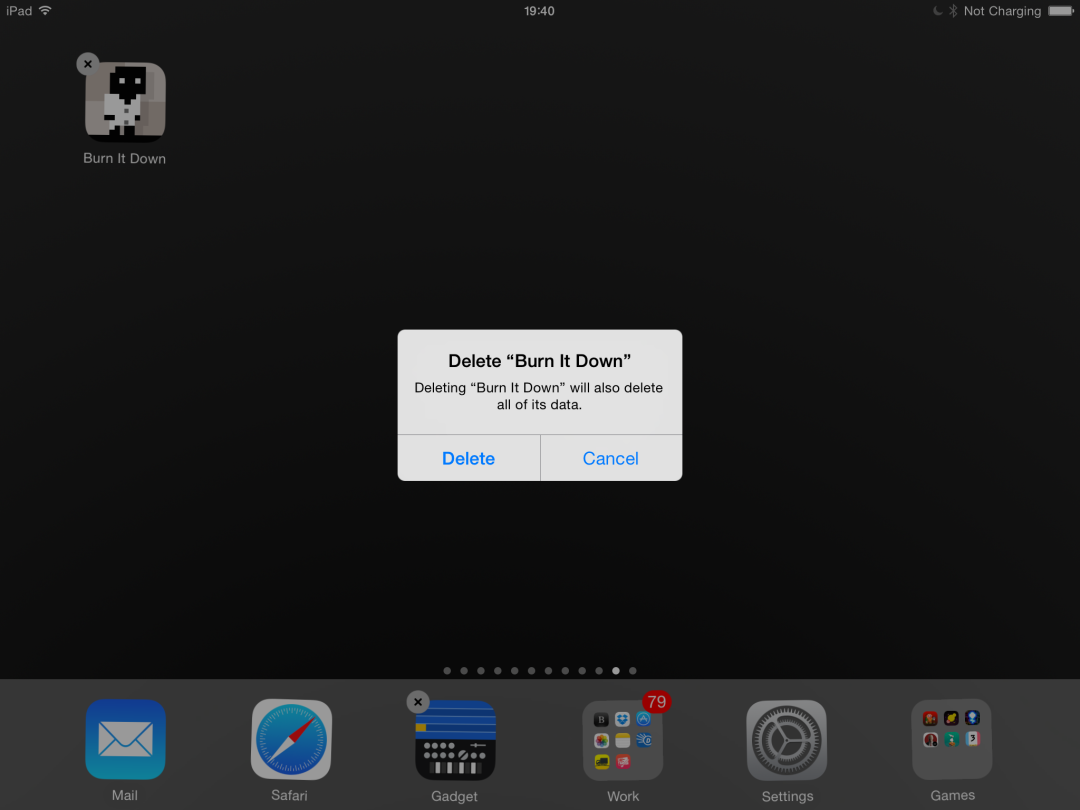
Task: Tap the "Not Charging" status text
Action: tap(1002, 11)
